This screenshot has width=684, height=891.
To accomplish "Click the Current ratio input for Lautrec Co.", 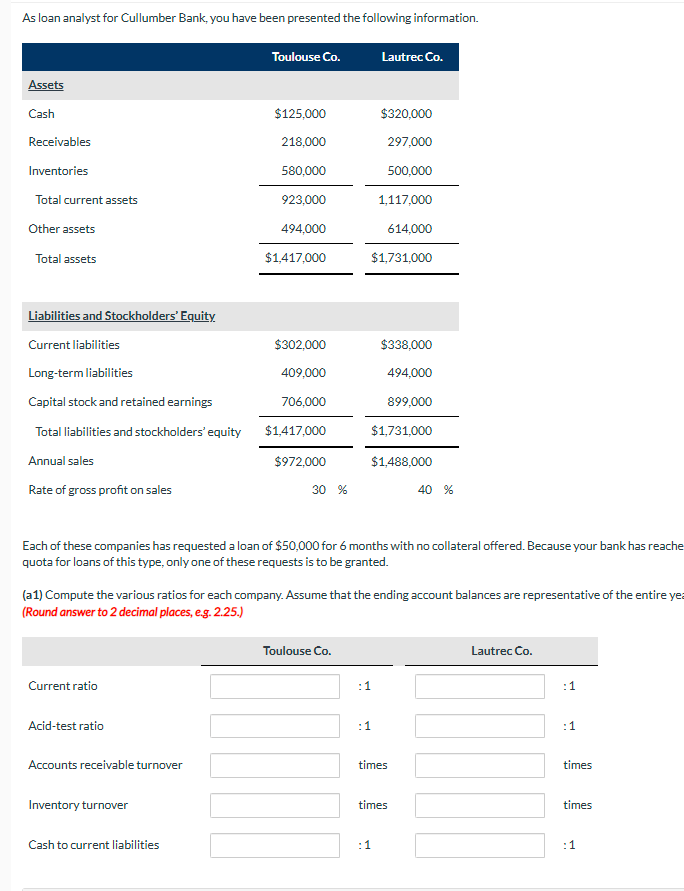I will tap(479, 686).
